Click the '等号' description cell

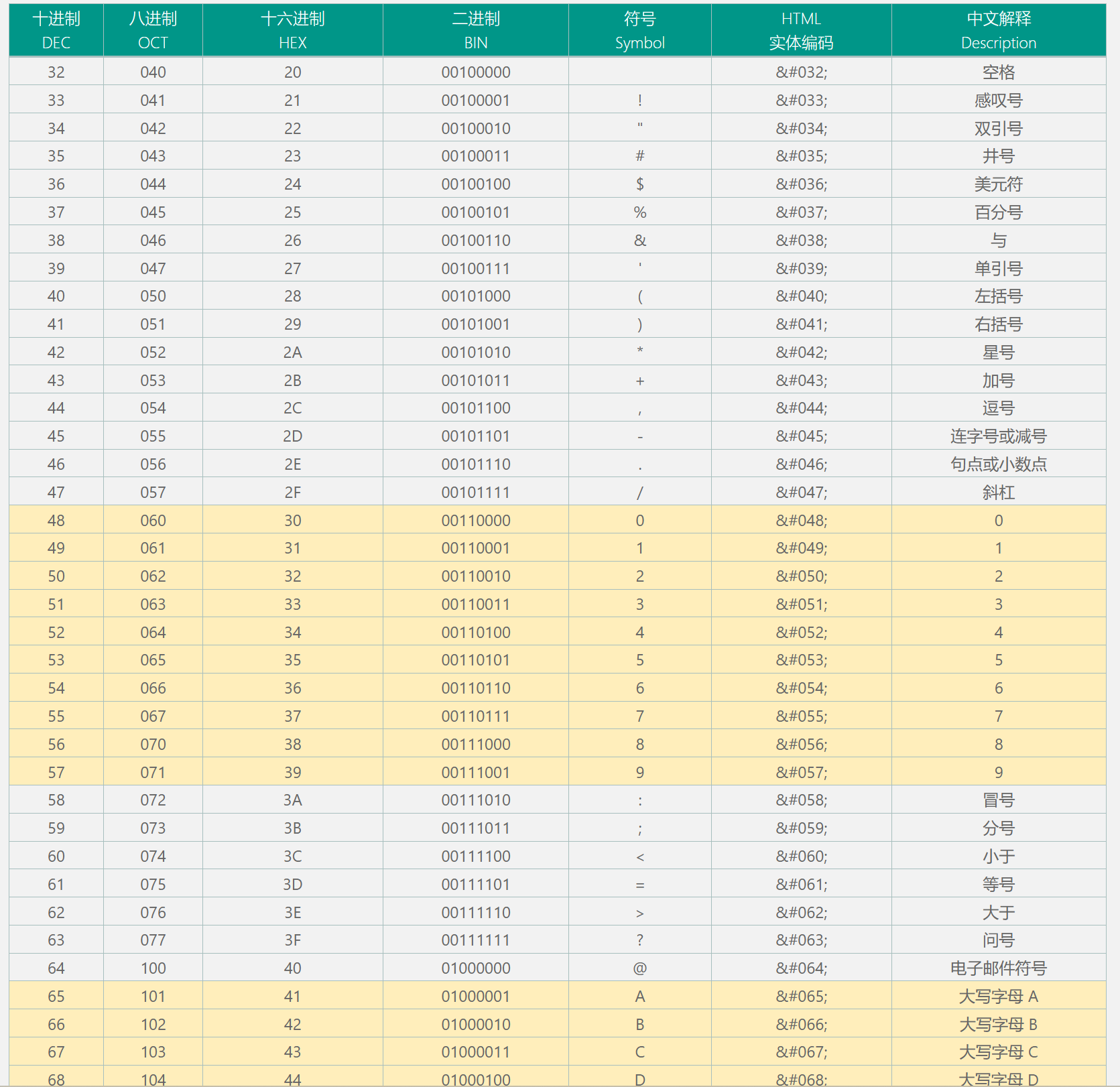coord(999,884)
